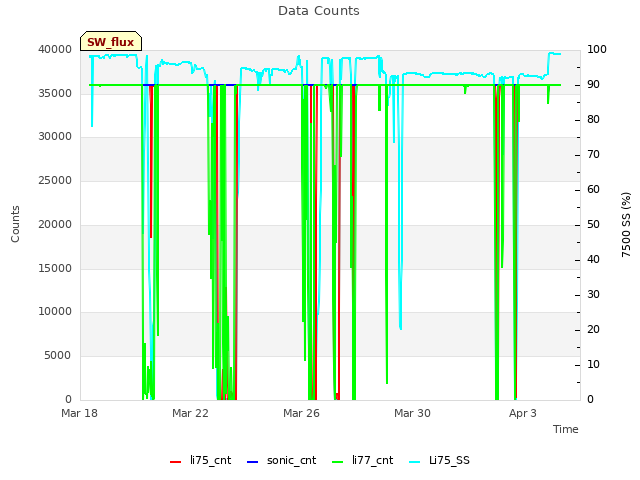Click the Mar 22 x-axis tick label
The image size is (640, 480).
pos(190,413)
